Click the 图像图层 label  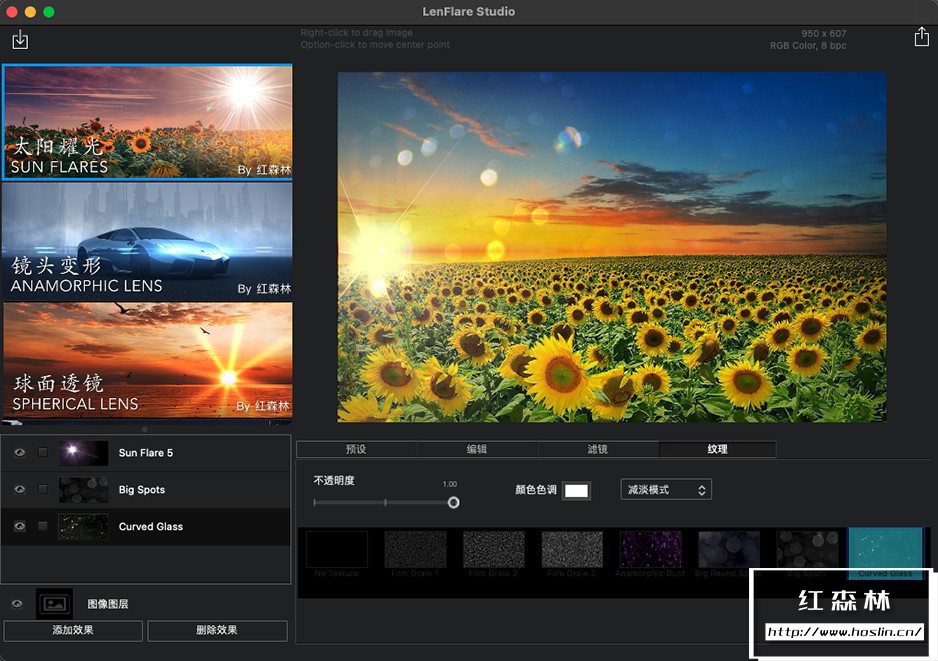pos(108,604)
